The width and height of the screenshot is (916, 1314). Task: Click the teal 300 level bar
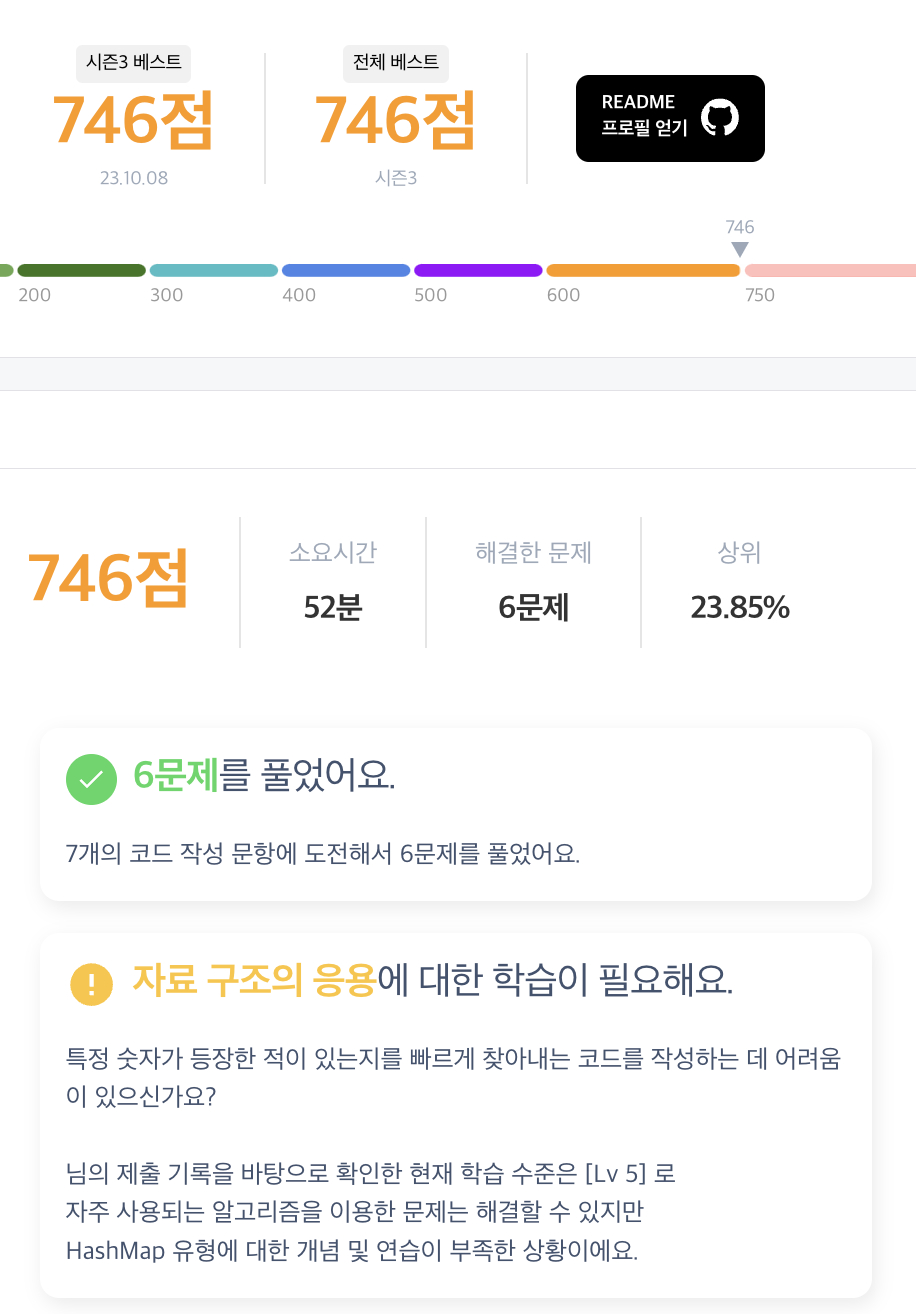[214, 270]
